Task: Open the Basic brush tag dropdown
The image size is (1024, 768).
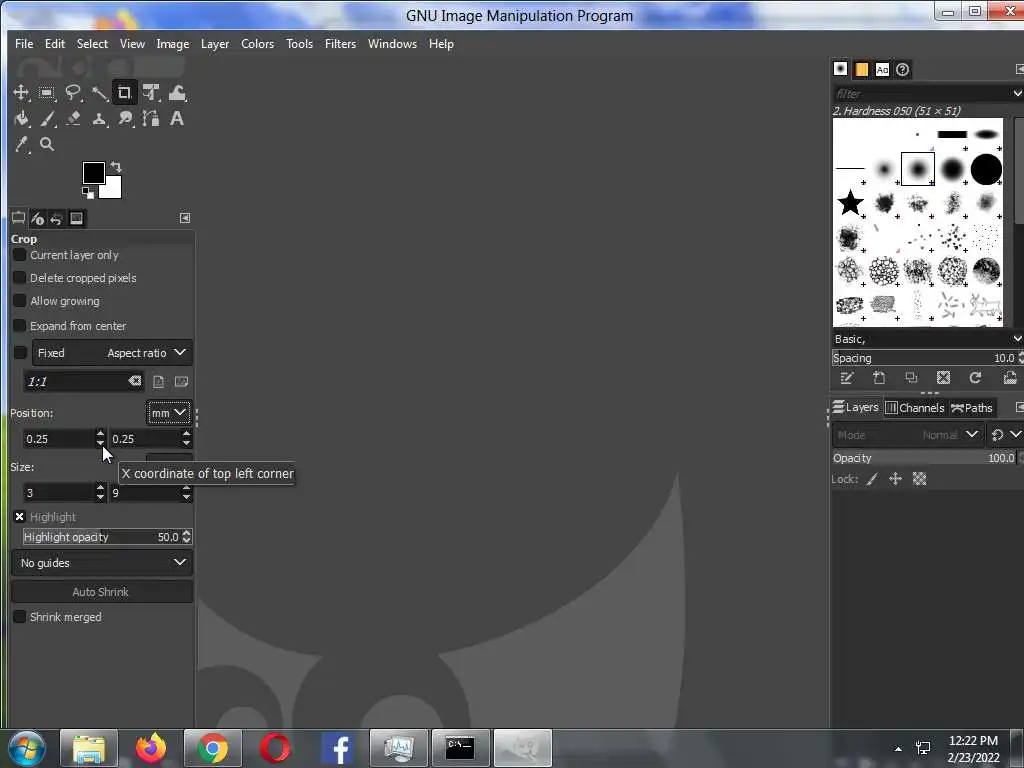Action: pyautogui.click(x=1016, y=338)
